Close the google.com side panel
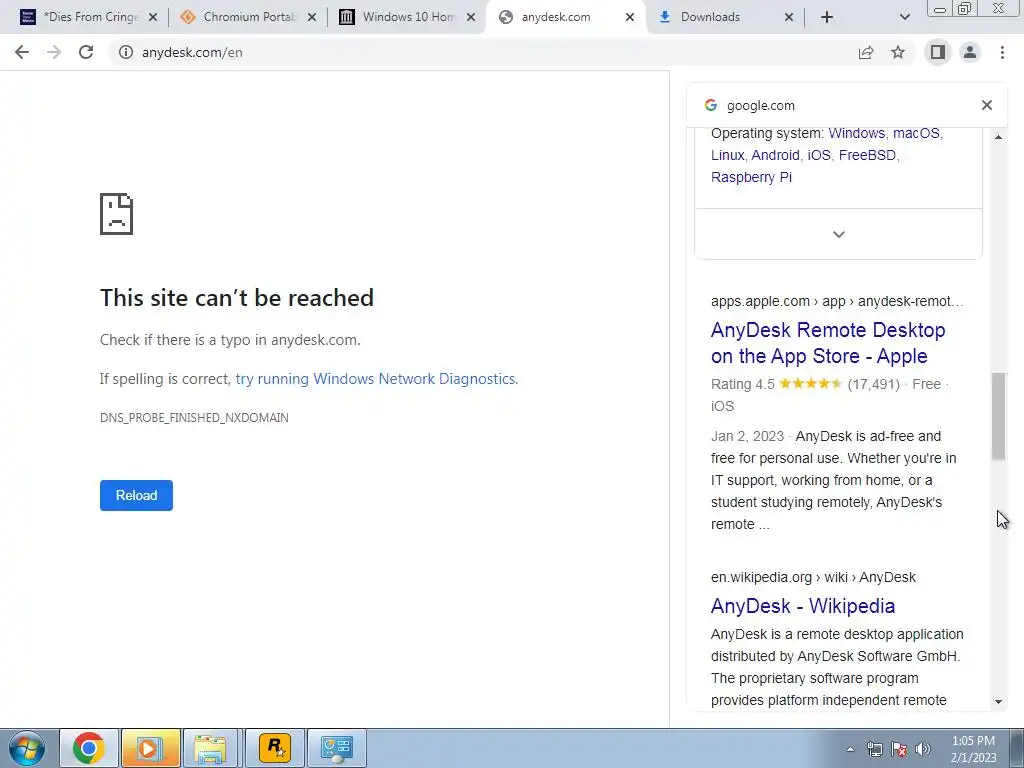The width and height of the screenshot is (1024, 768). click(987, 105)
